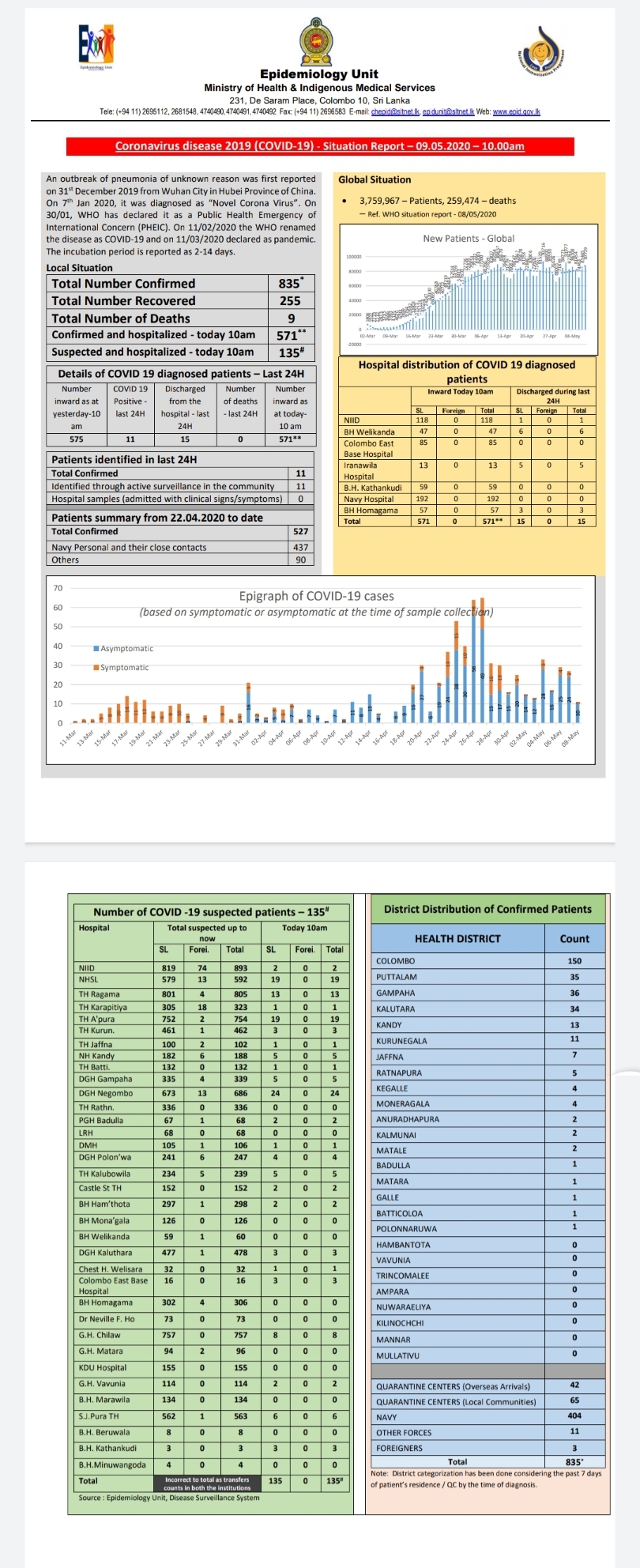
Task: Click 'Discharged during last 24H' column header
Action: (x=553, y=396)
